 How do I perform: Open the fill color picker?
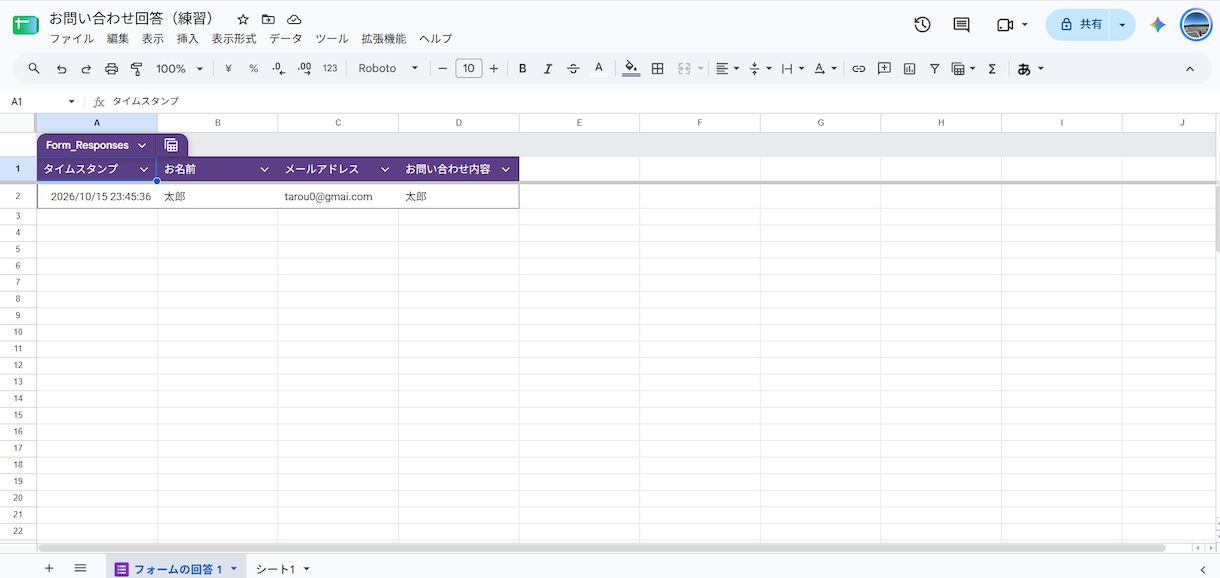click(x=631, y=69)
